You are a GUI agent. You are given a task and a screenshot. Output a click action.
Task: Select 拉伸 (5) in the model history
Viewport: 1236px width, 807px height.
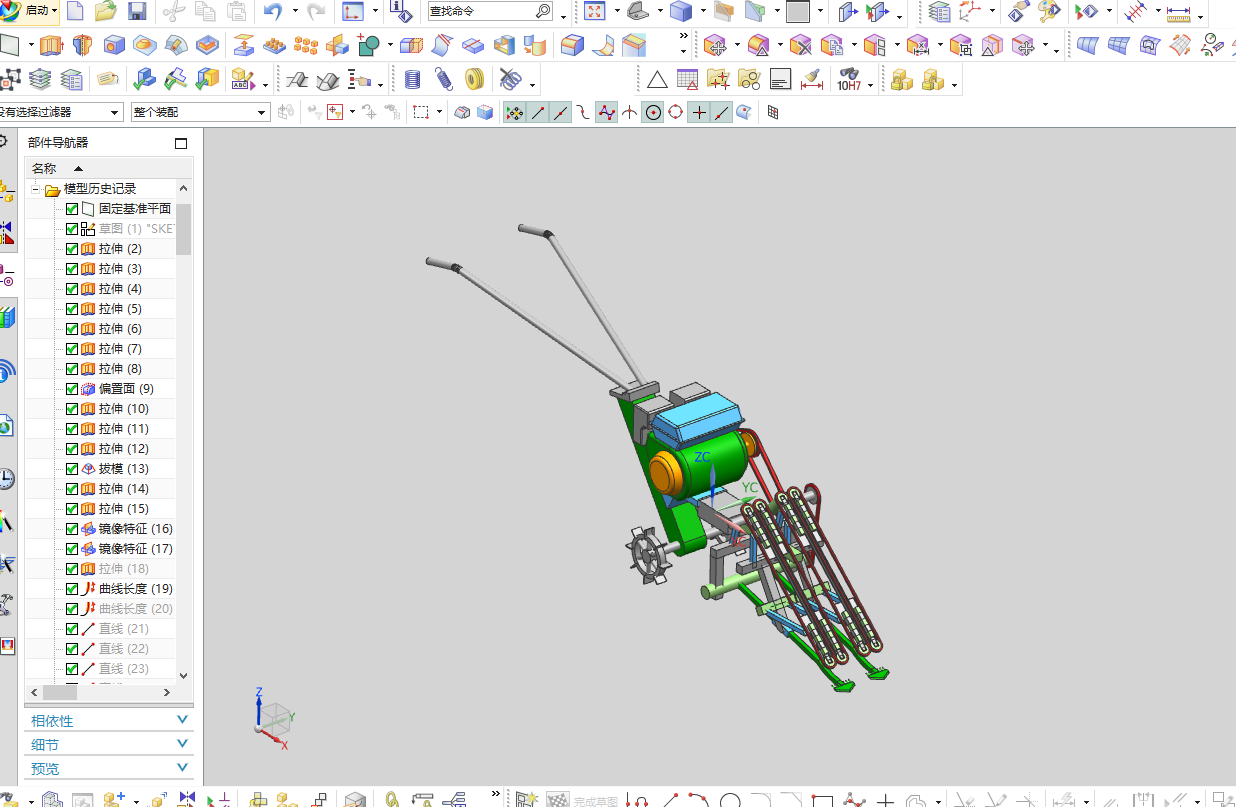[x=120, y=309]
